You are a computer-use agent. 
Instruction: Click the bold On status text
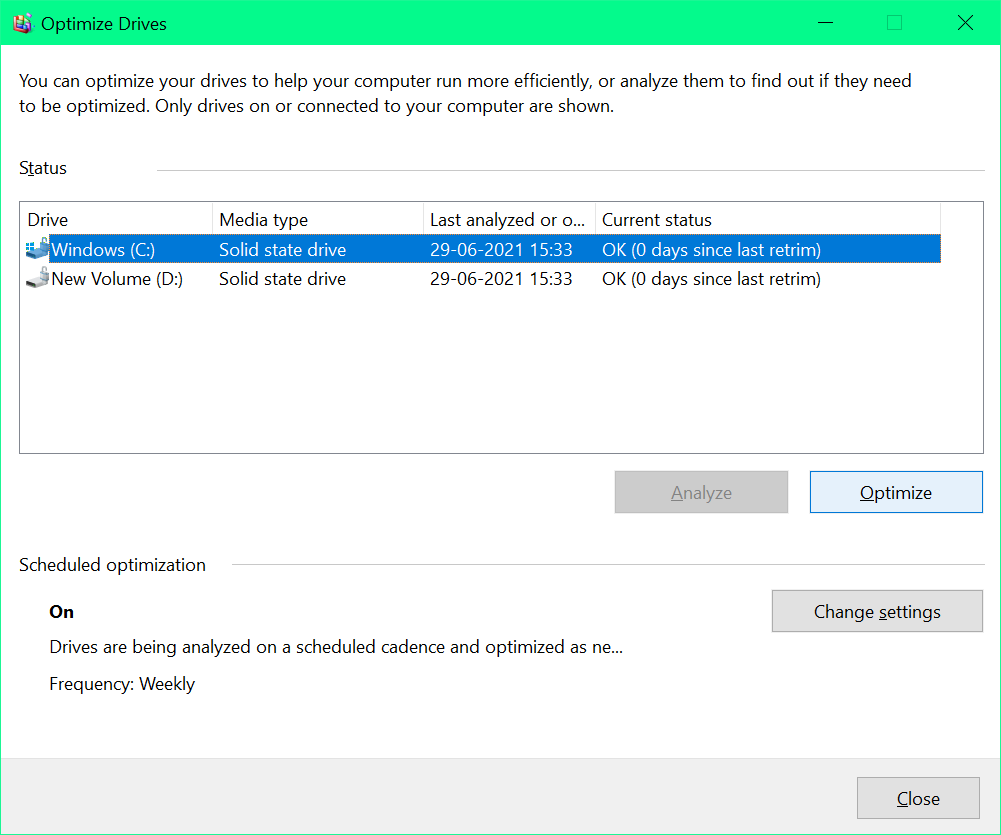pyautogui.click(x=61, y=612)
